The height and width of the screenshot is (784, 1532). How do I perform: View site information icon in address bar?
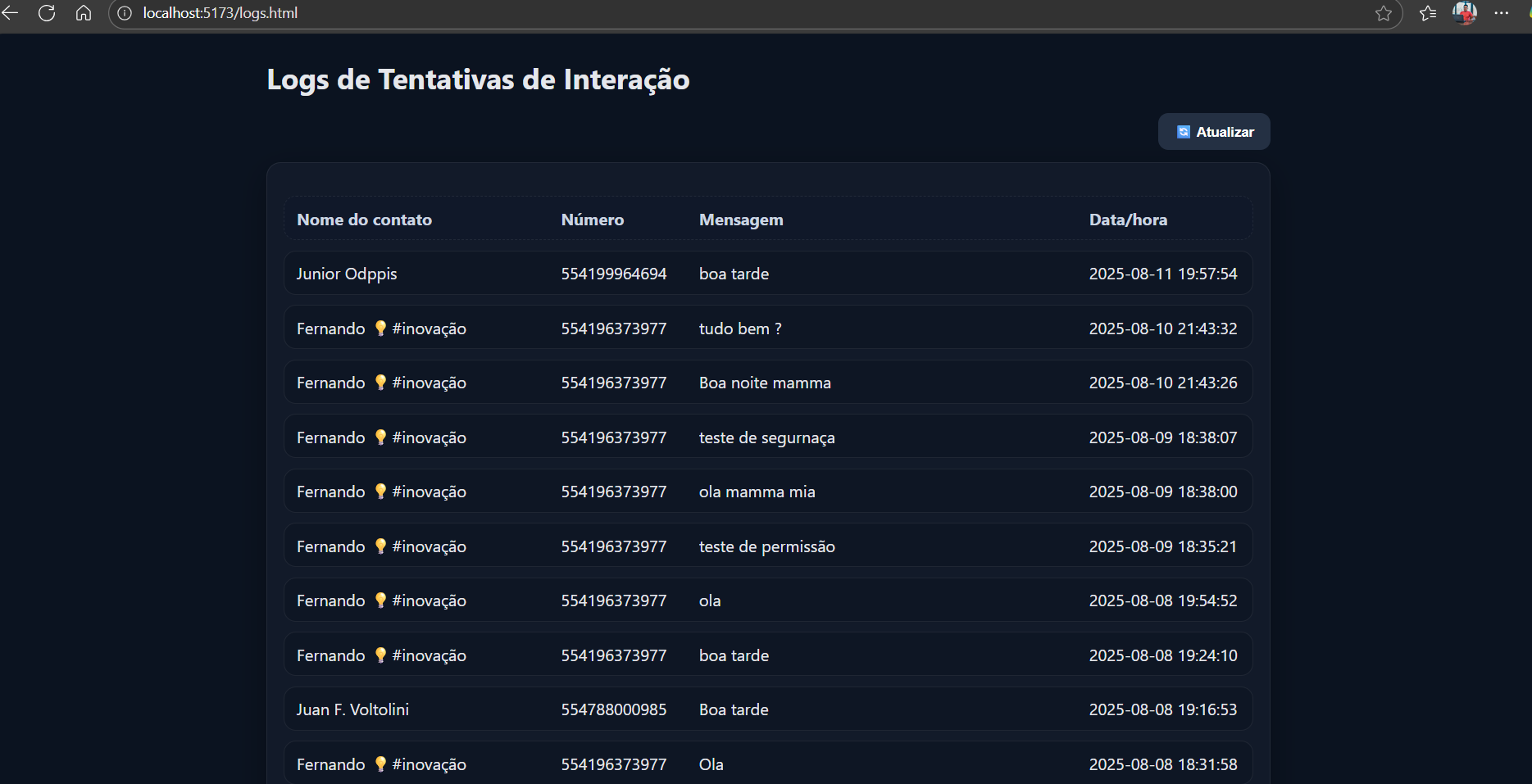(125, 13)
